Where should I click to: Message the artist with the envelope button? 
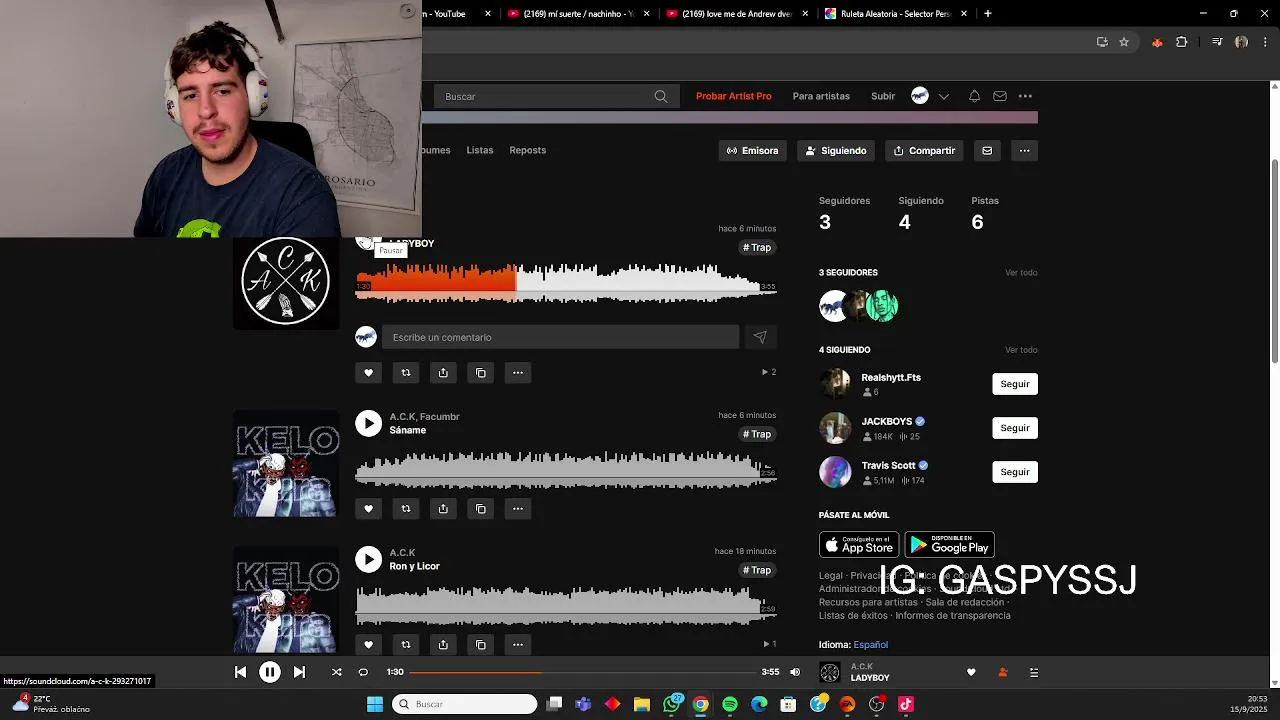[987, 151]
